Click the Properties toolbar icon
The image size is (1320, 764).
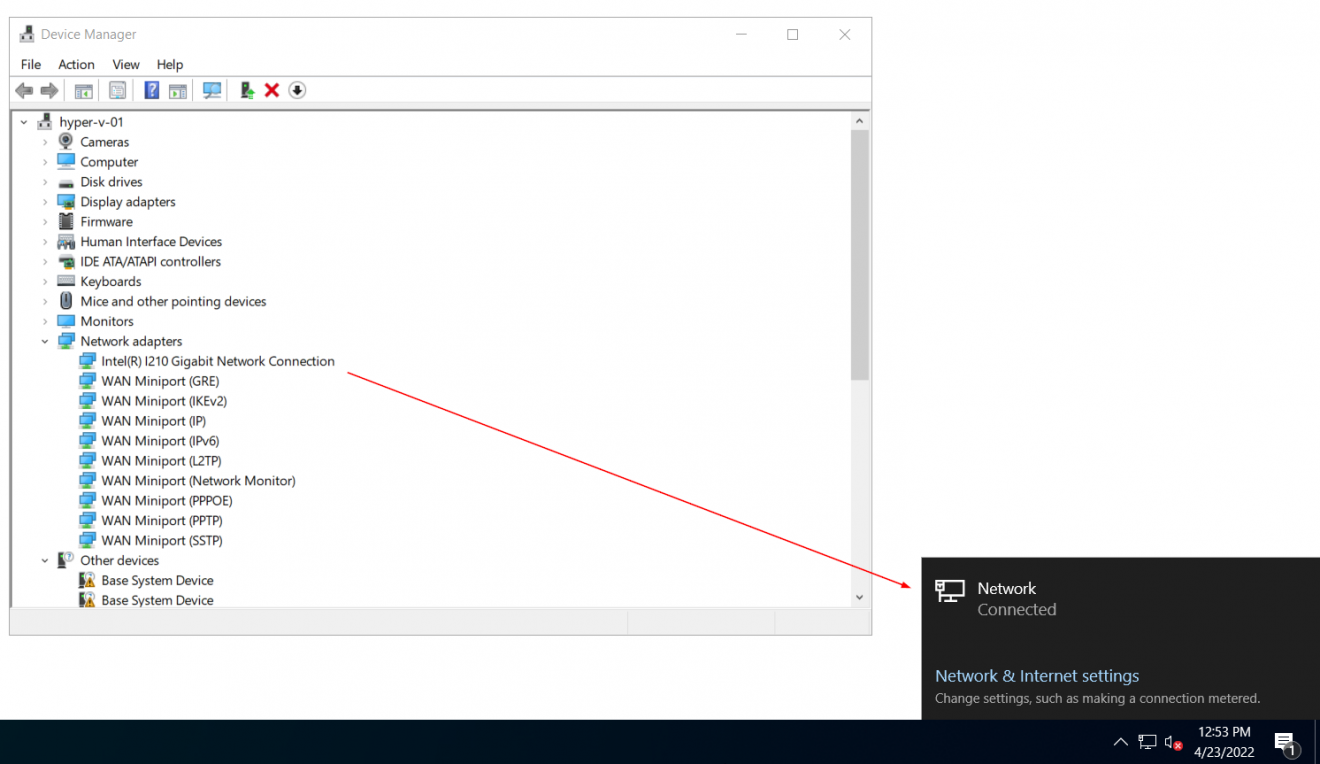[x=117, y=90]
